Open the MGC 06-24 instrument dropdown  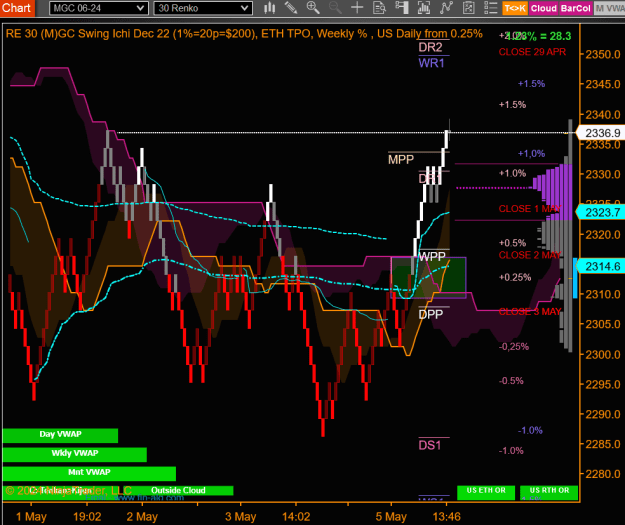coord(99,8)
